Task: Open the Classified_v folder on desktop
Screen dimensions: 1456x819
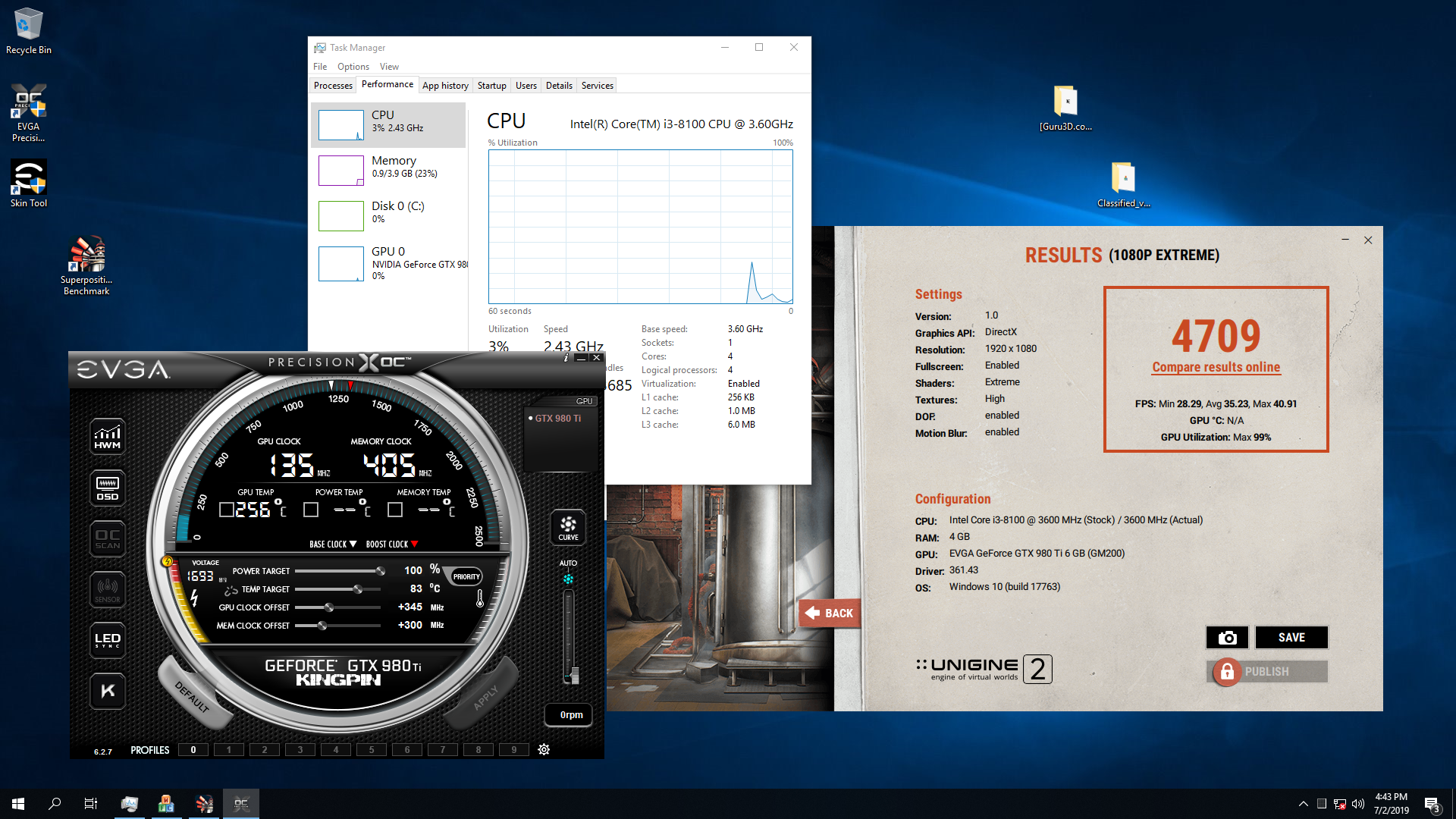Action: (1124, 185)
